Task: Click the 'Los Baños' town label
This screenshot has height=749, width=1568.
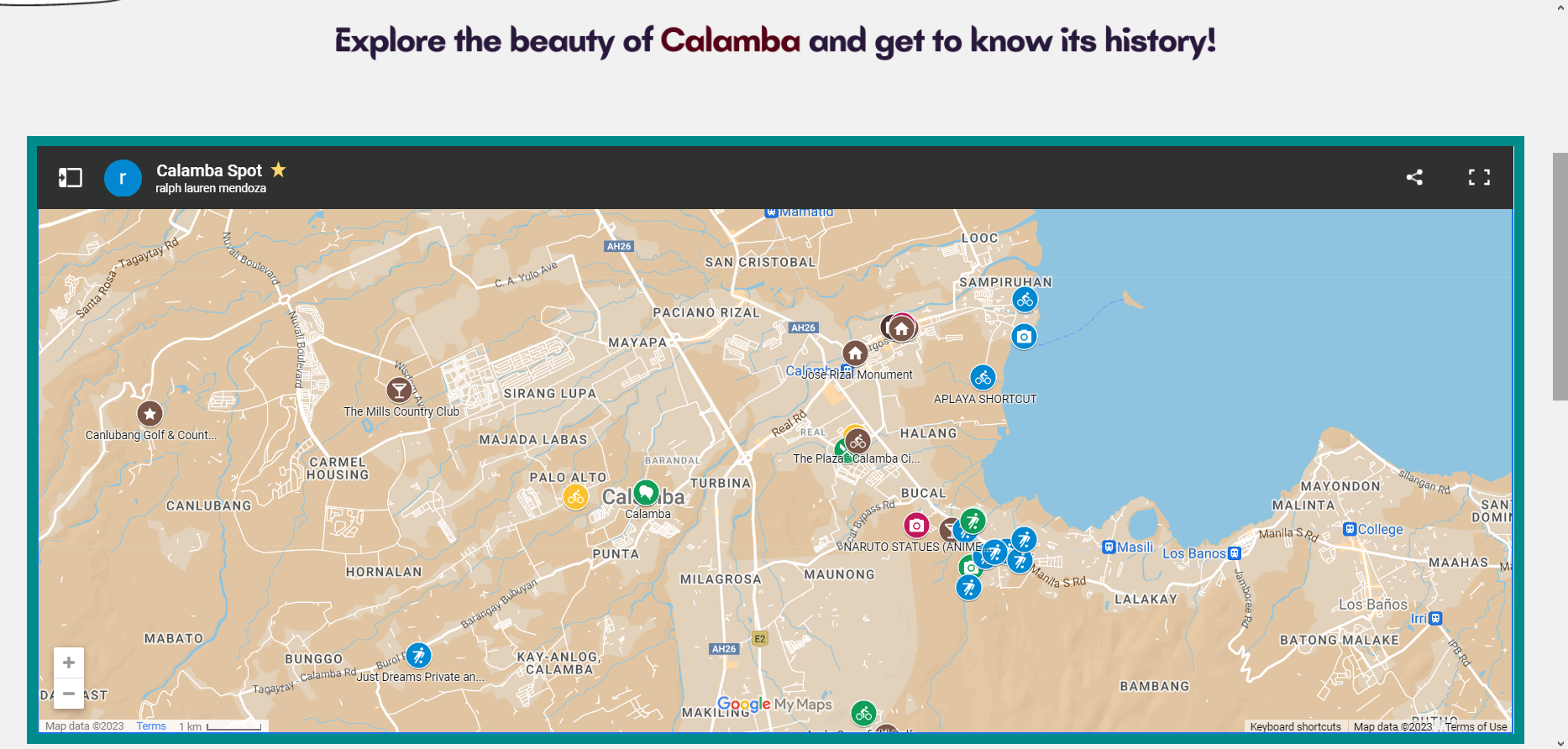Action: pos(1373,605)
